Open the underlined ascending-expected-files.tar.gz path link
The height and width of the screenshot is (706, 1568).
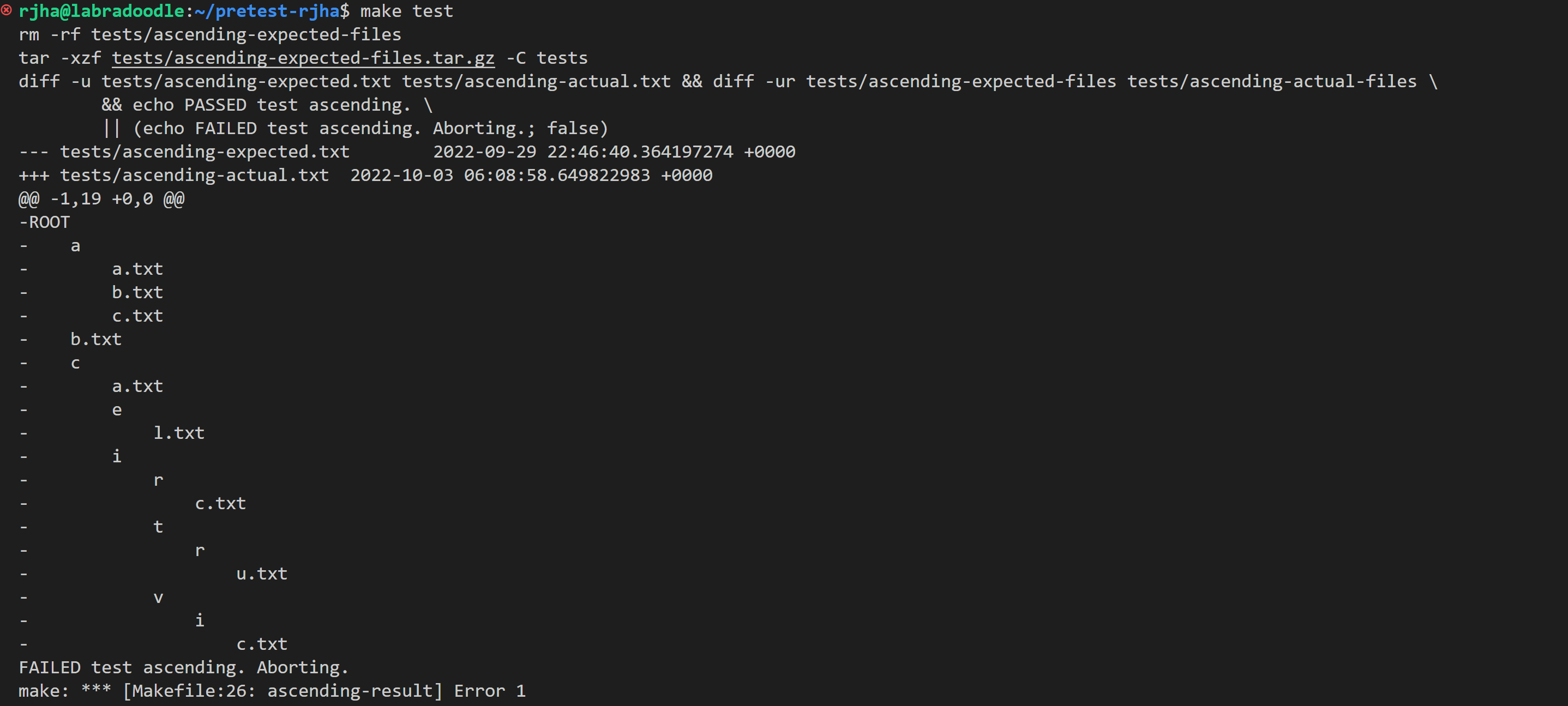[x=303, y=58]
